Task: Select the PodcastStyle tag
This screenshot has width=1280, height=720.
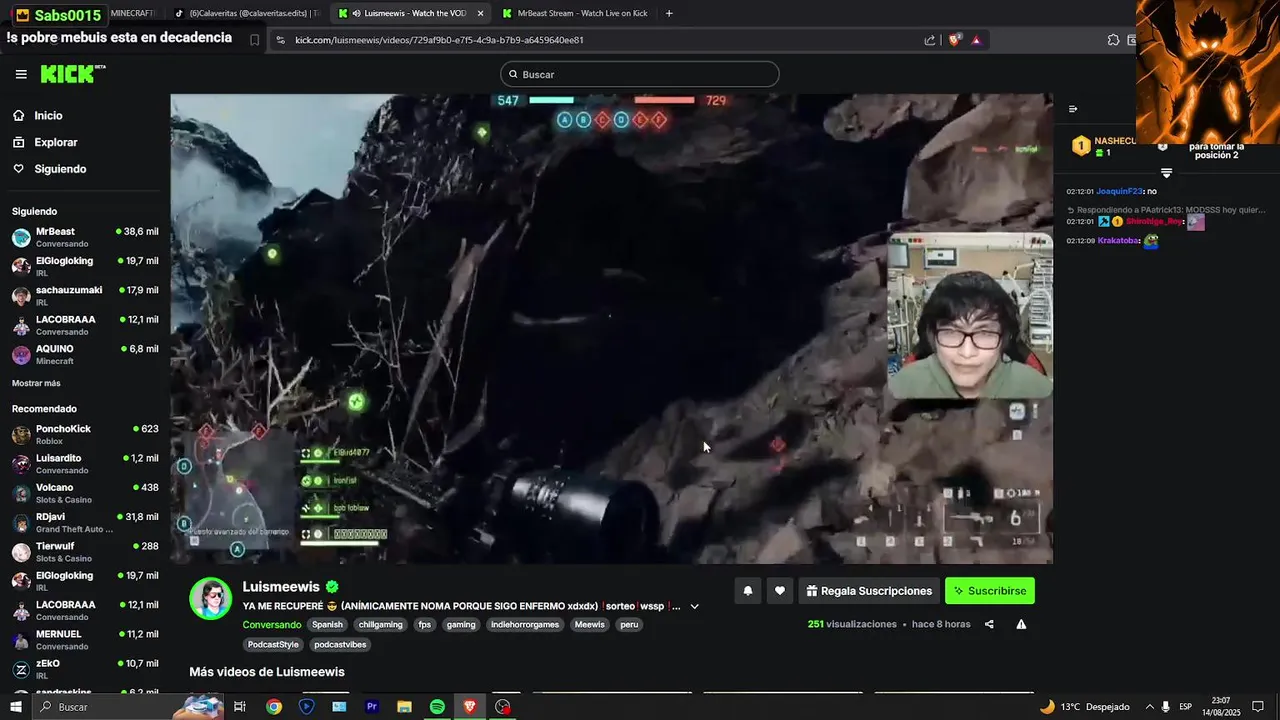Action: 273,645
